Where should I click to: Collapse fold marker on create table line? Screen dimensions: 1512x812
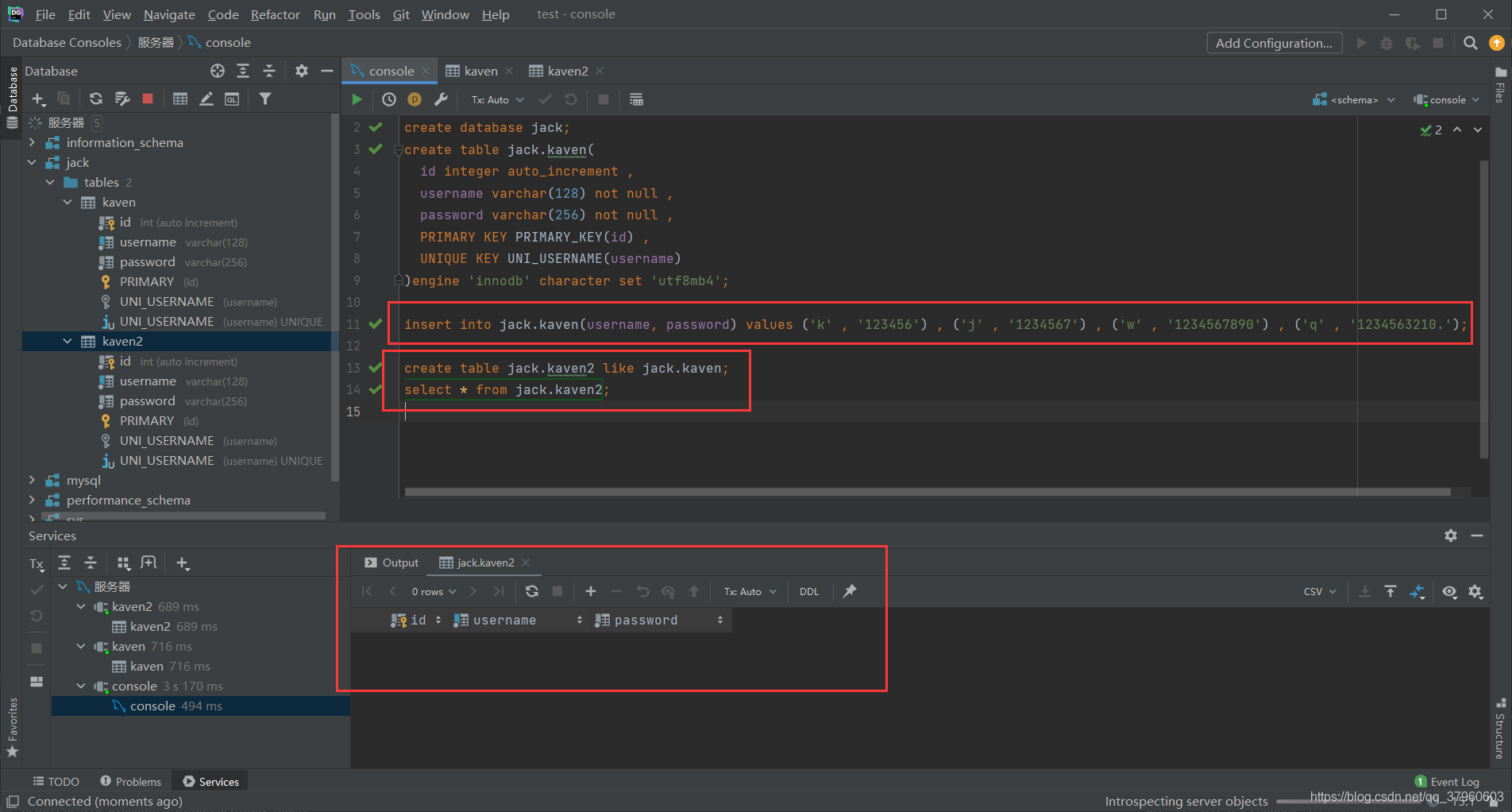pos(399,149)
